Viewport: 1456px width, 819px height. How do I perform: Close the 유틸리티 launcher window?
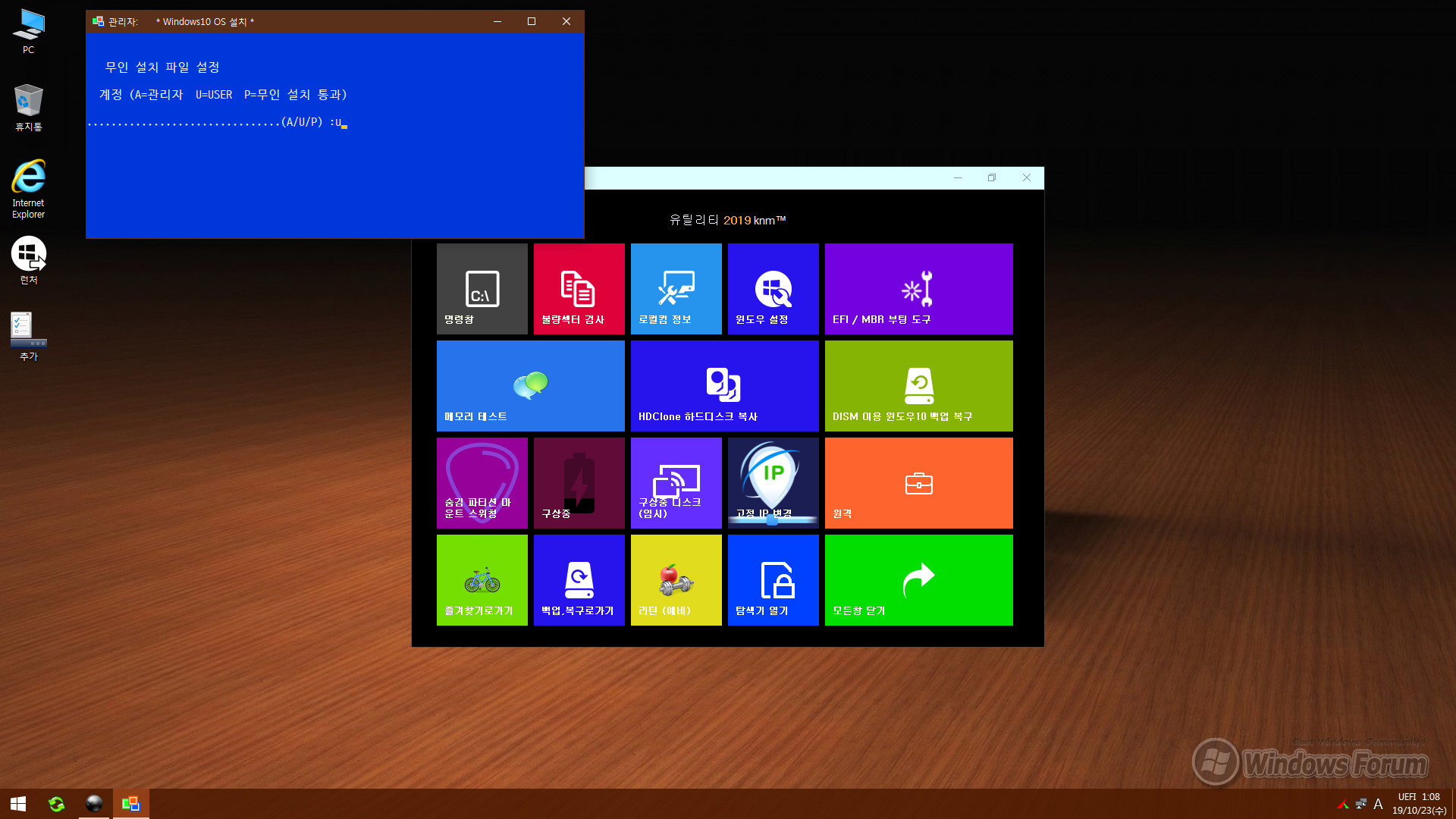coord(1027,177)
